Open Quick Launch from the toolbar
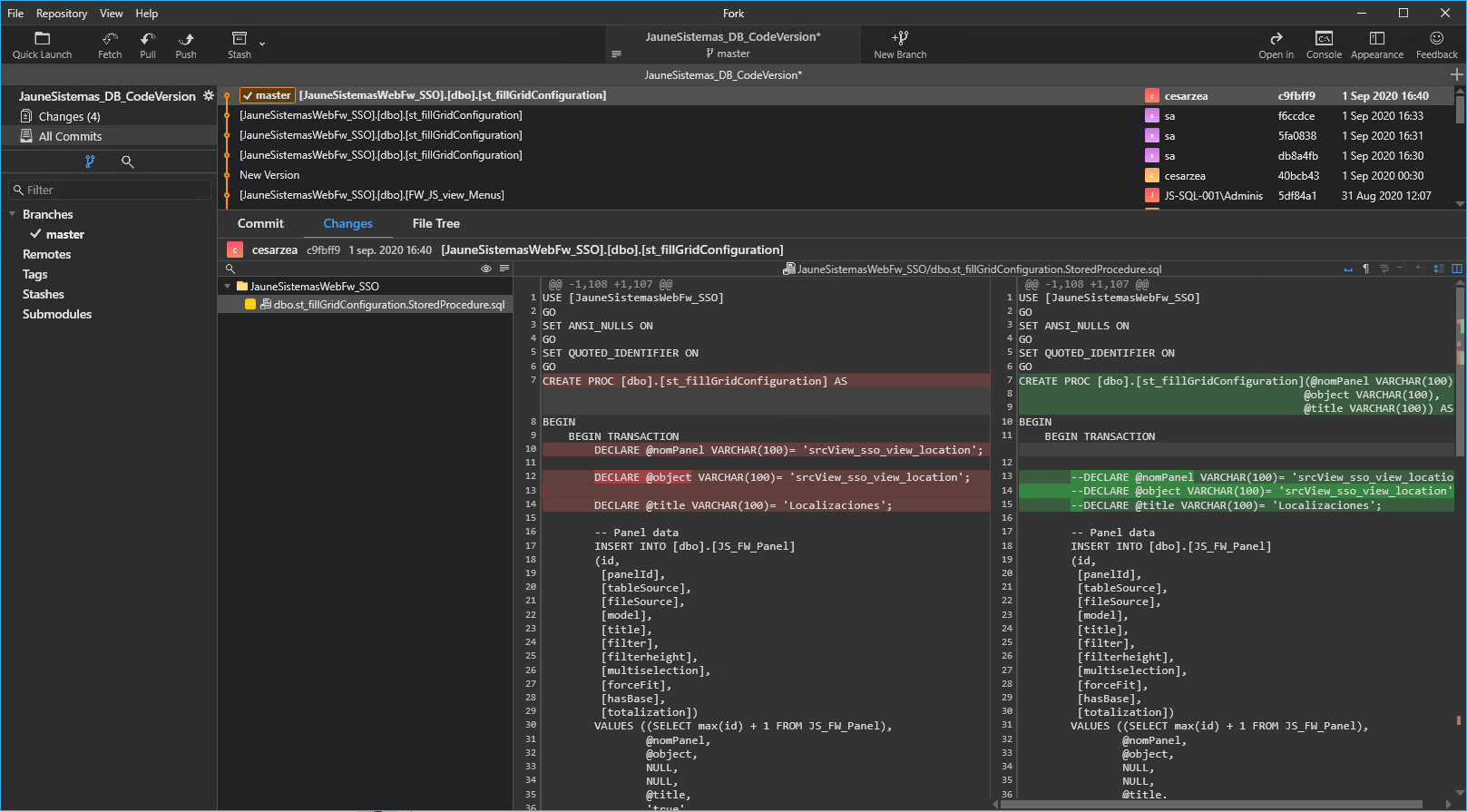The height and width of the screenshot is (812, 1467). point(42,45)
